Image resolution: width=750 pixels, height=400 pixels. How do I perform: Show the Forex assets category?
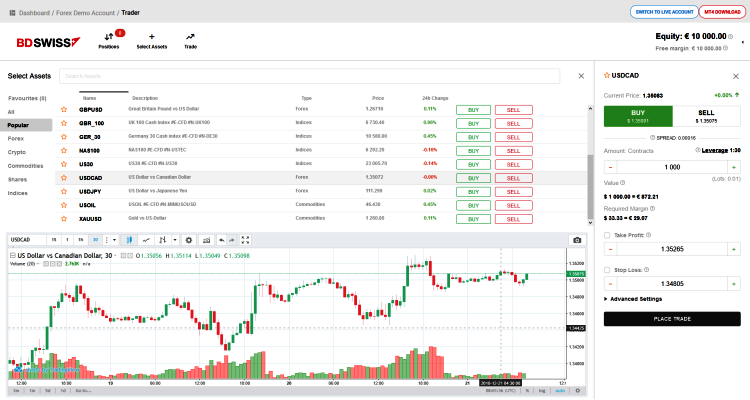point(16,138)
